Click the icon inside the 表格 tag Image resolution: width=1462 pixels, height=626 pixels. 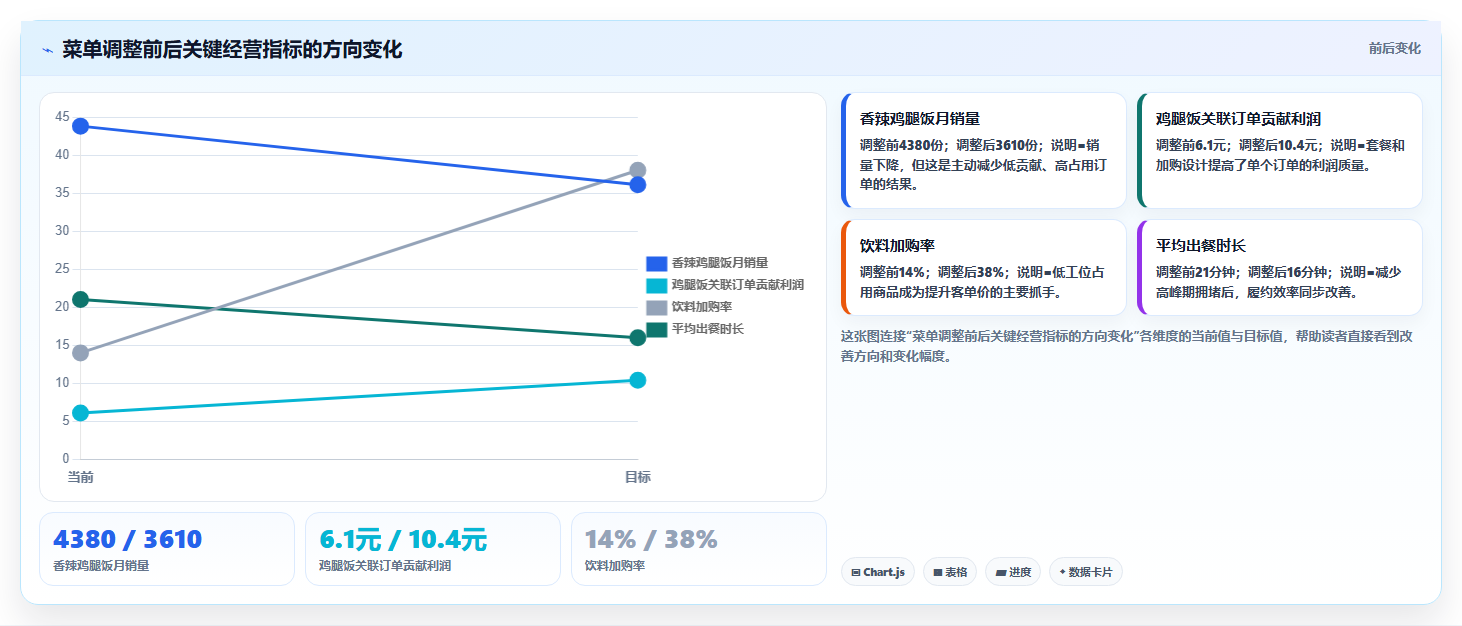tap(937, 573)
